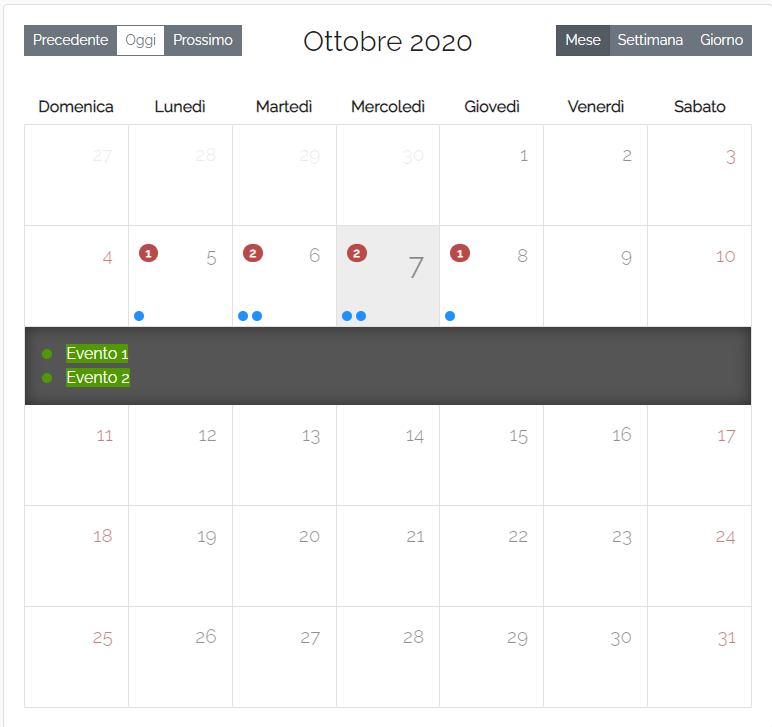Viewport: 772px width, 727px height.
Task: Switch to Giorno view
Action: [721, 40]
